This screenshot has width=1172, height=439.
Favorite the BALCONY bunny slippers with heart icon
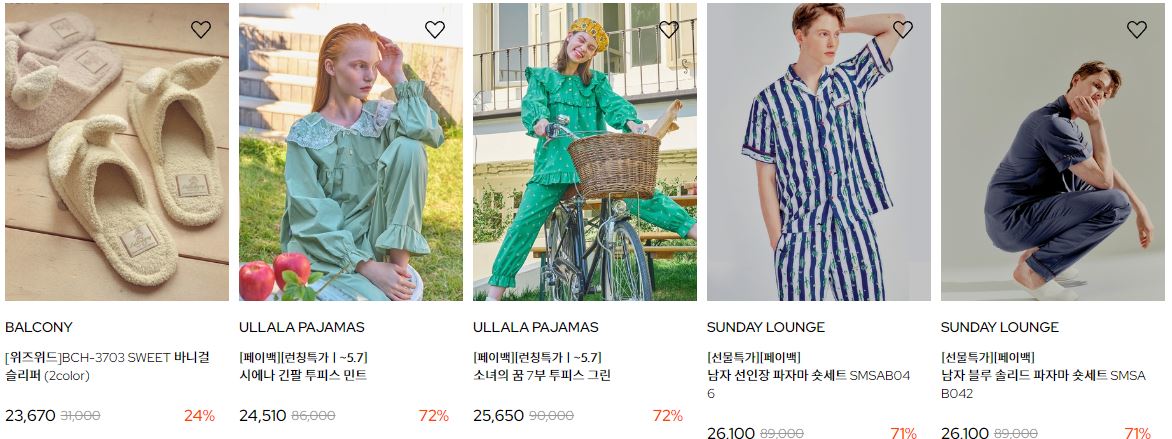(x=200, y=29)
